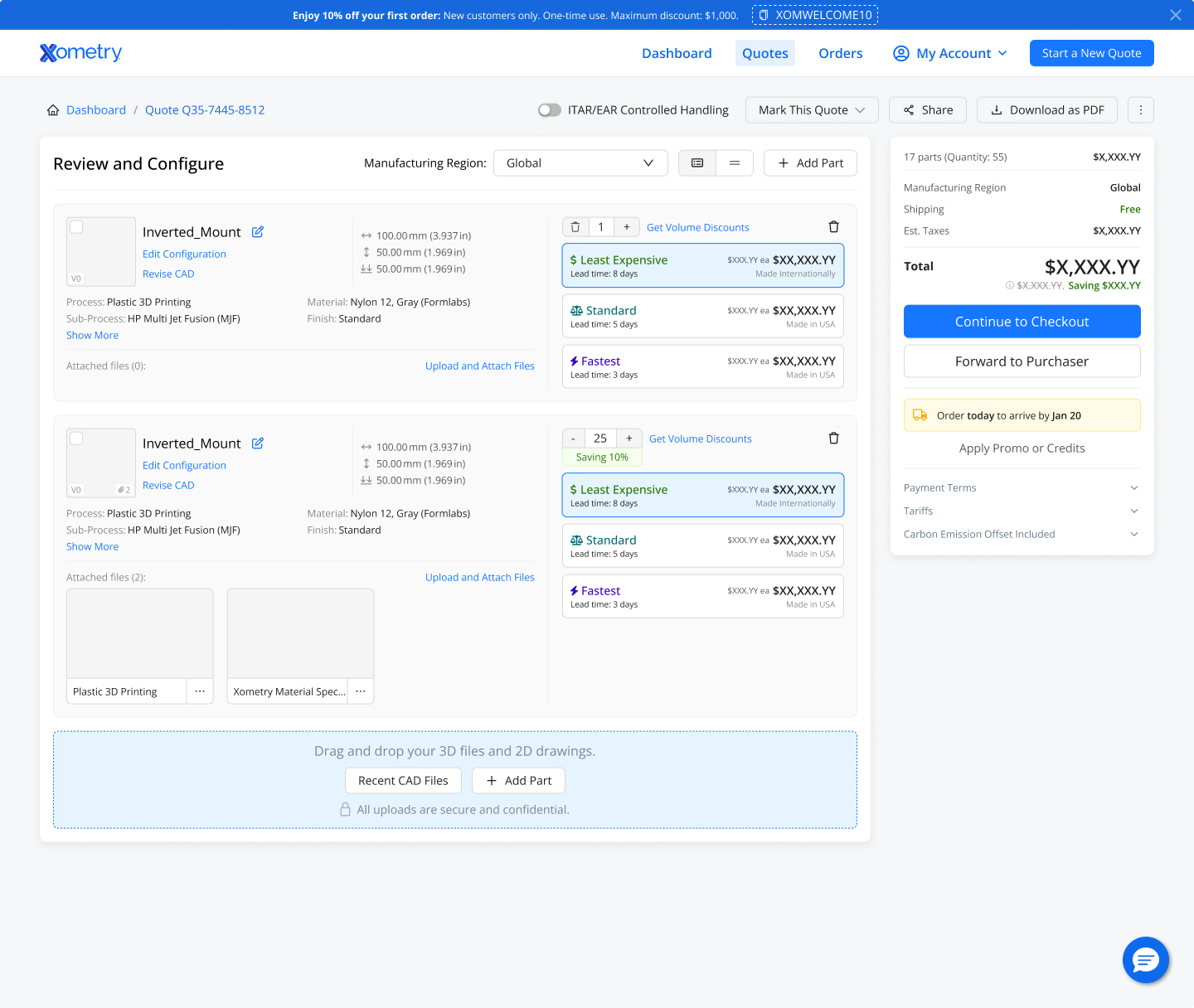Expand the Mark This Quote dropdown

811,110
